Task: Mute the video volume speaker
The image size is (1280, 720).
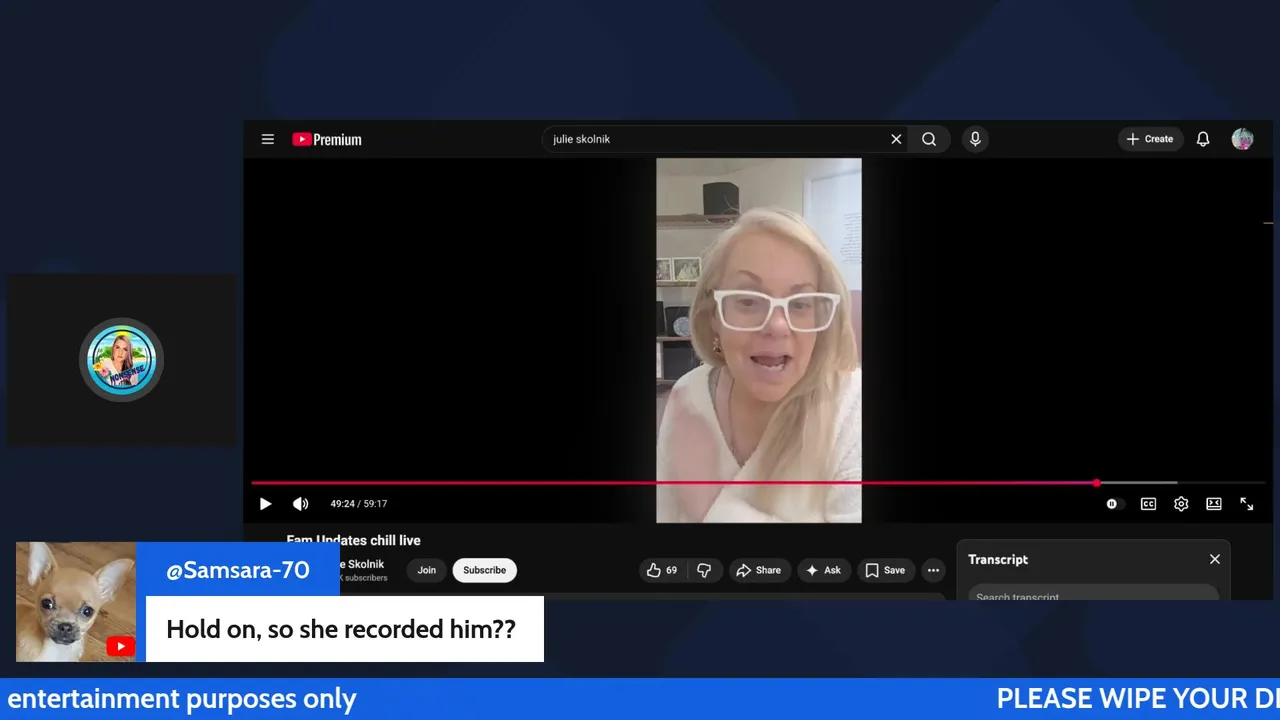Action: point(300,504)
